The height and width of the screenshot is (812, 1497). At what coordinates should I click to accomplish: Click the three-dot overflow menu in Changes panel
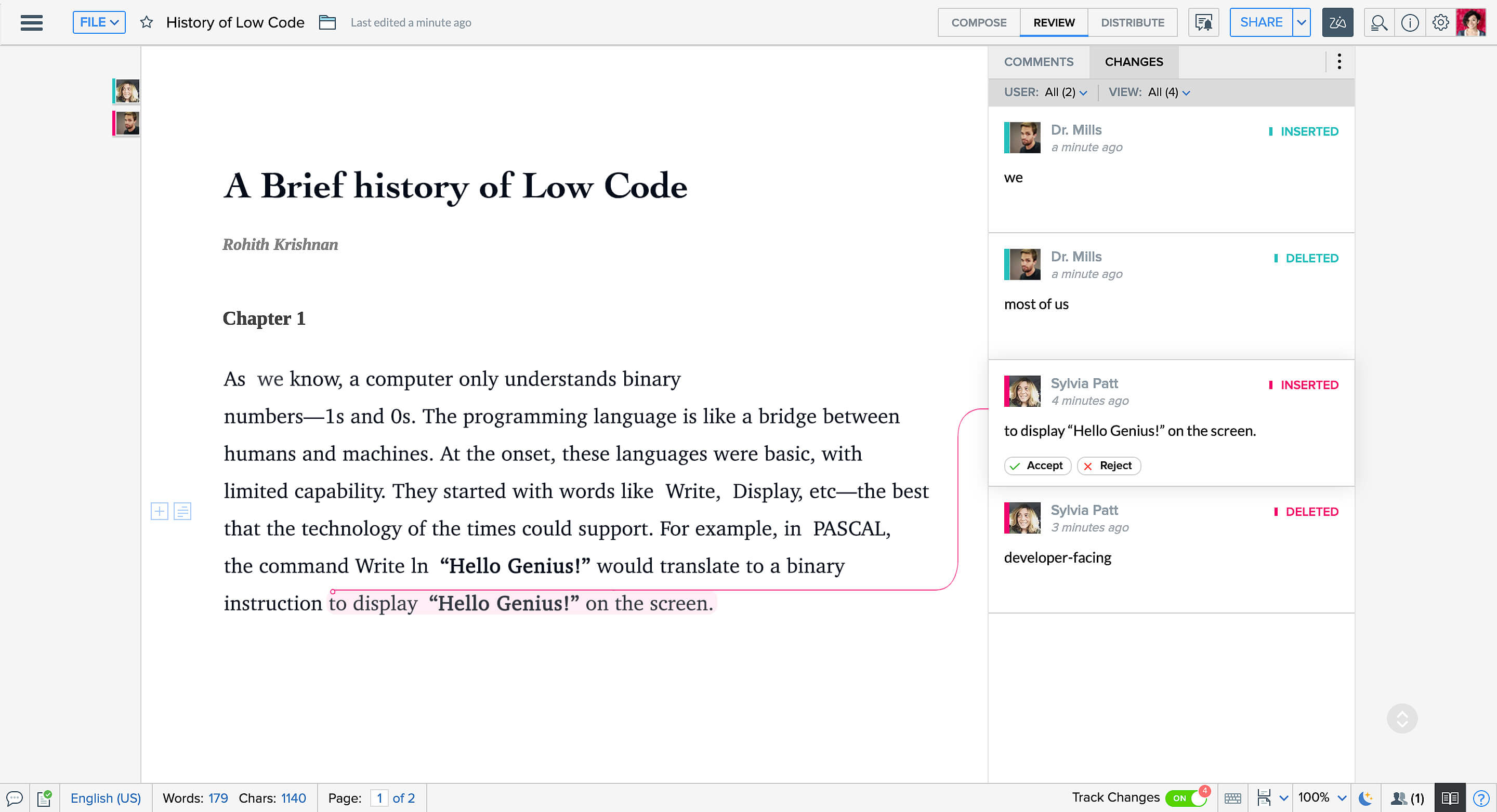pyautogui.click(x=1340, y=62)
